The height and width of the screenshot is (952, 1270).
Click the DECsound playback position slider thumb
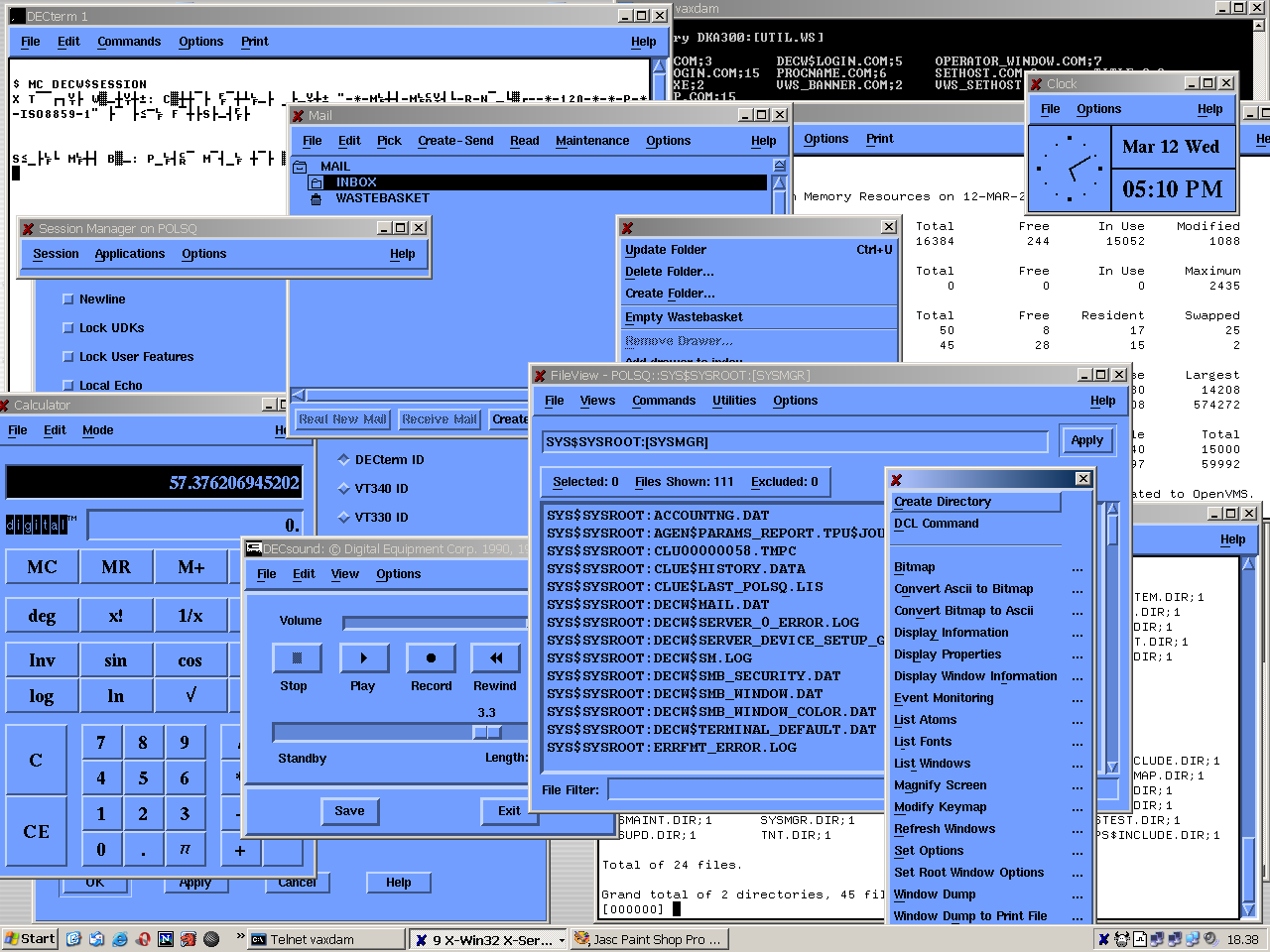[486, 733]
